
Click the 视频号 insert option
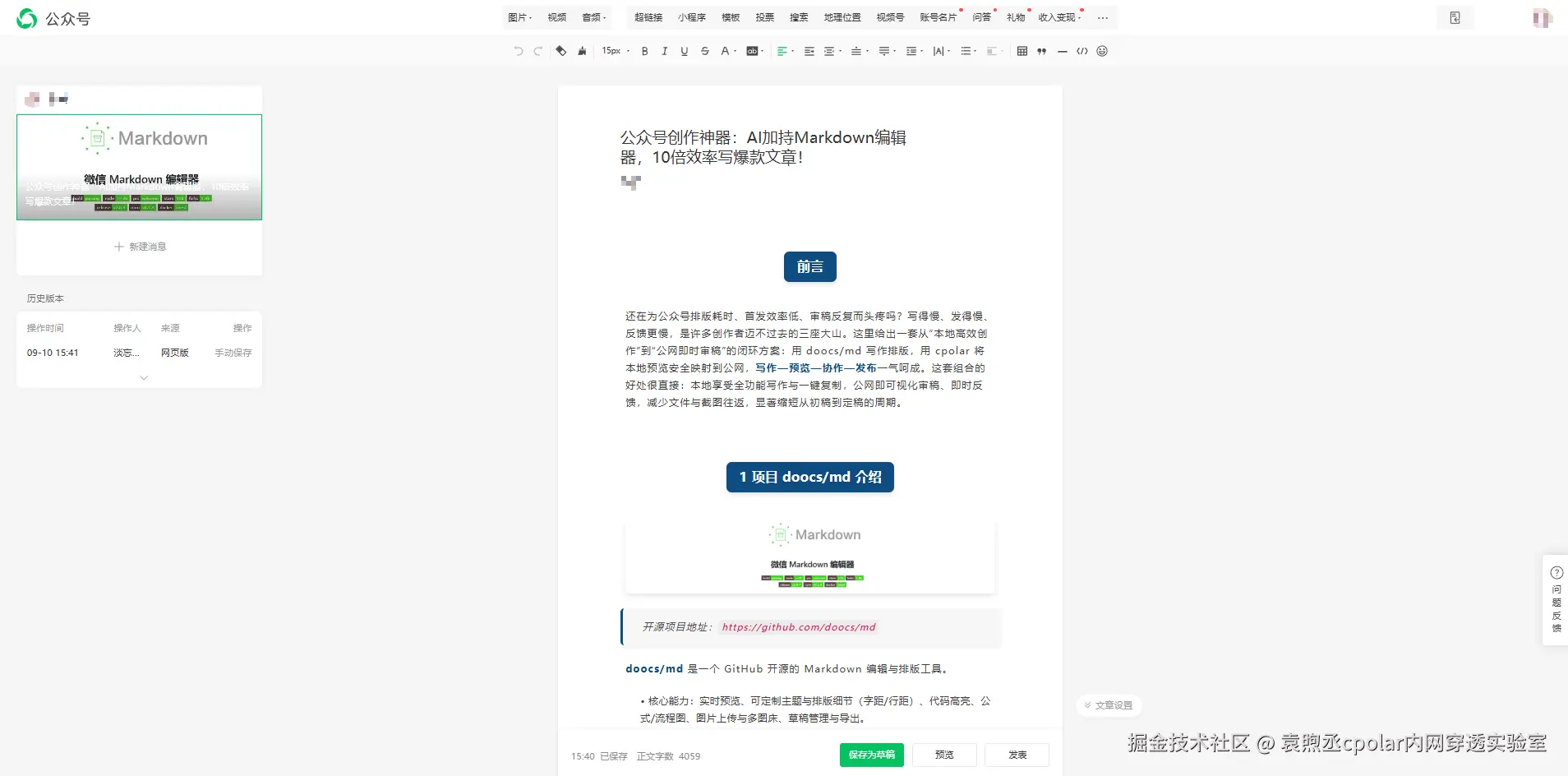[890, 17]
